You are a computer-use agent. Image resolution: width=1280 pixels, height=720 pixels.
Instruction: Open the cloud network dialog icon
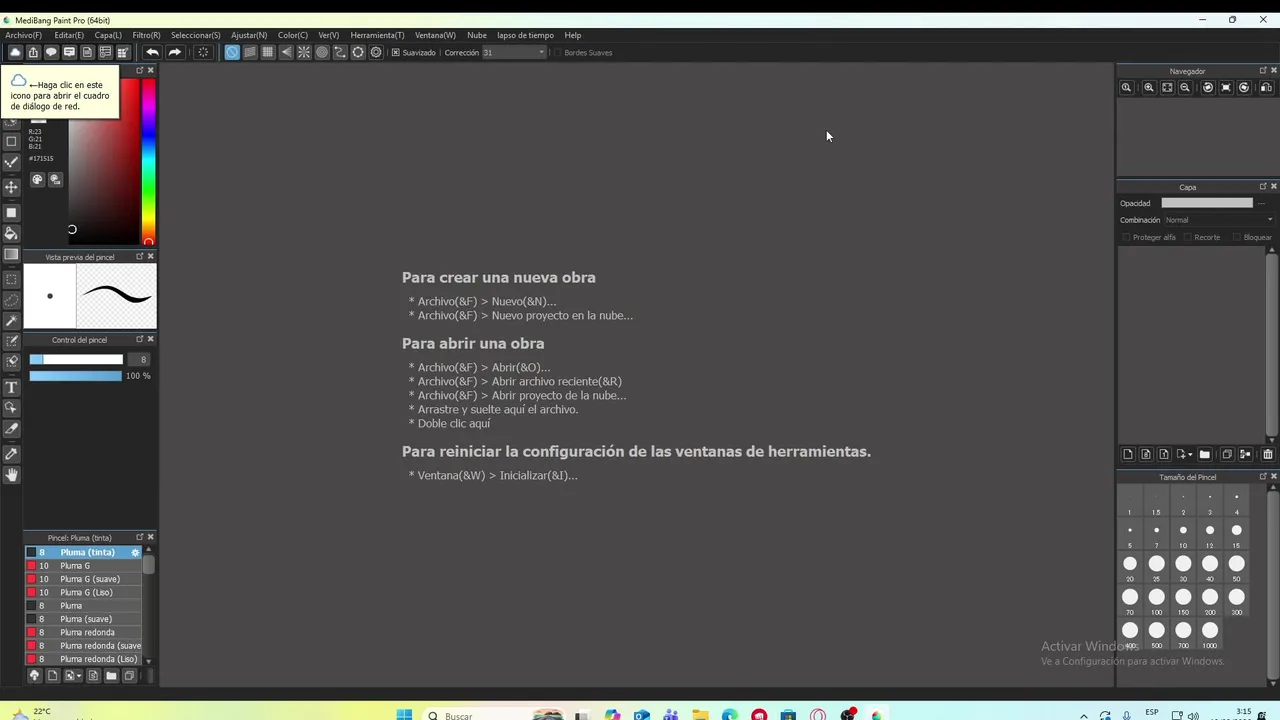click(x=15, y=52)
